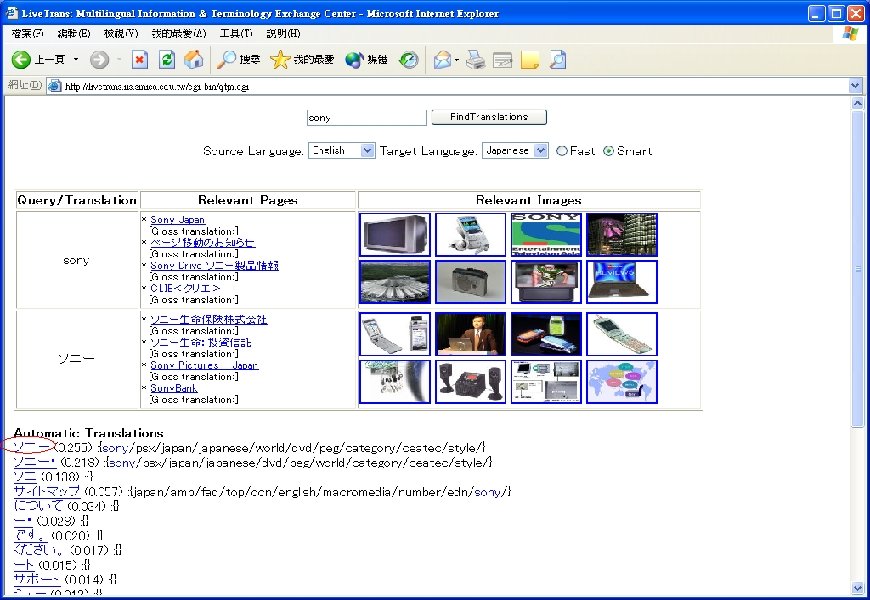The image size is (870, 600).
Task: Open the night building thumbnail
Action: click(621, 235)
